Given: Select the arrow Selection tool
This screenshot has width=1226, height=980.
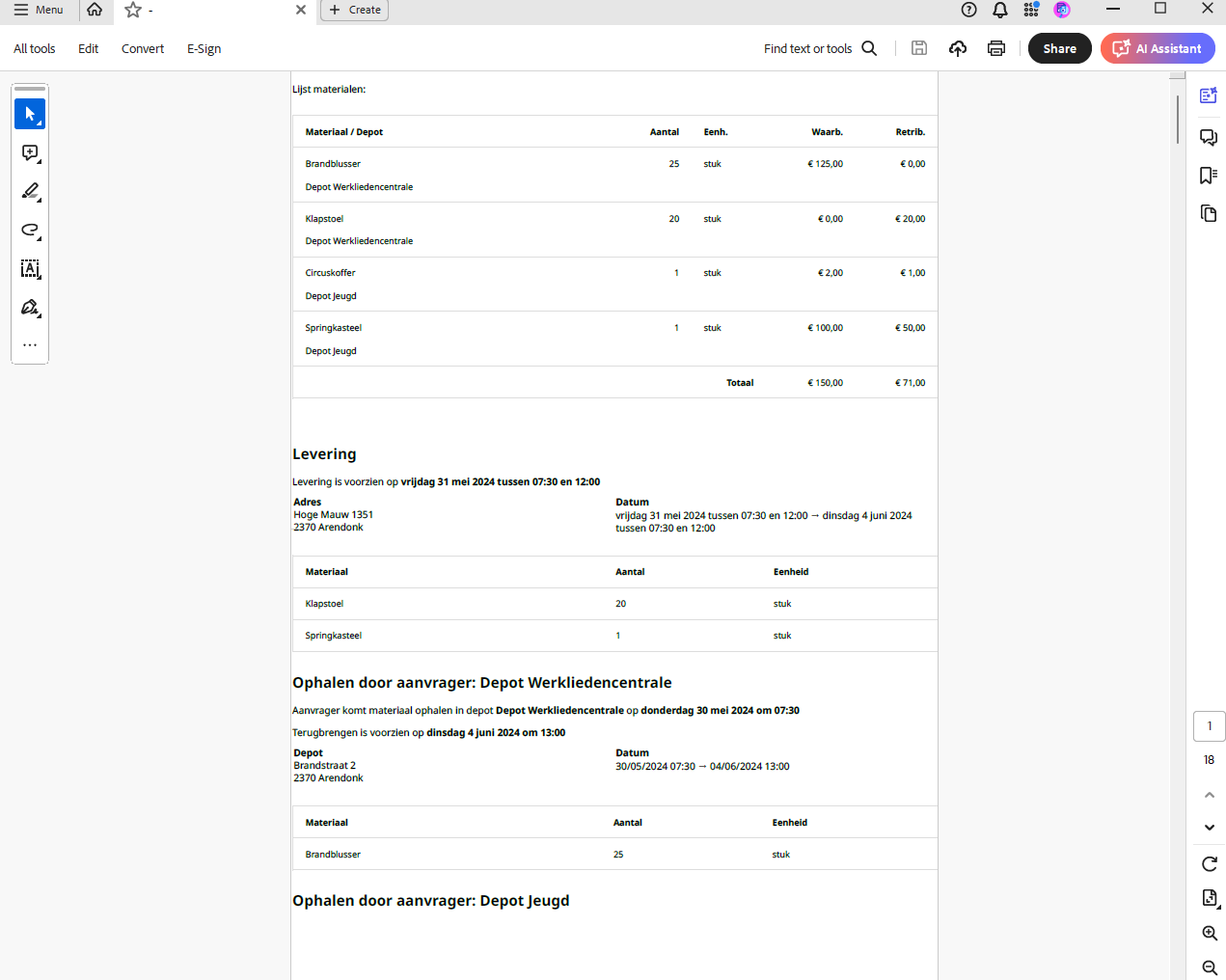Looking at the screenshot, I should (x=30, y=114).
